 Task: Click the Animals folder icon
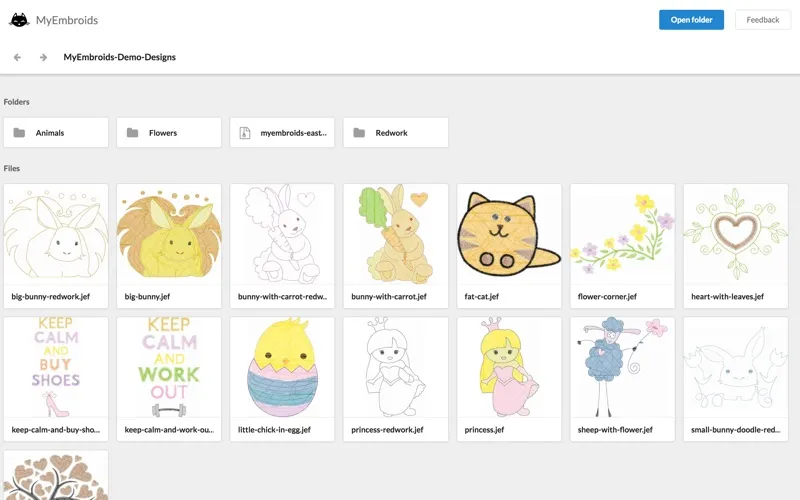[x=19, y=133]
